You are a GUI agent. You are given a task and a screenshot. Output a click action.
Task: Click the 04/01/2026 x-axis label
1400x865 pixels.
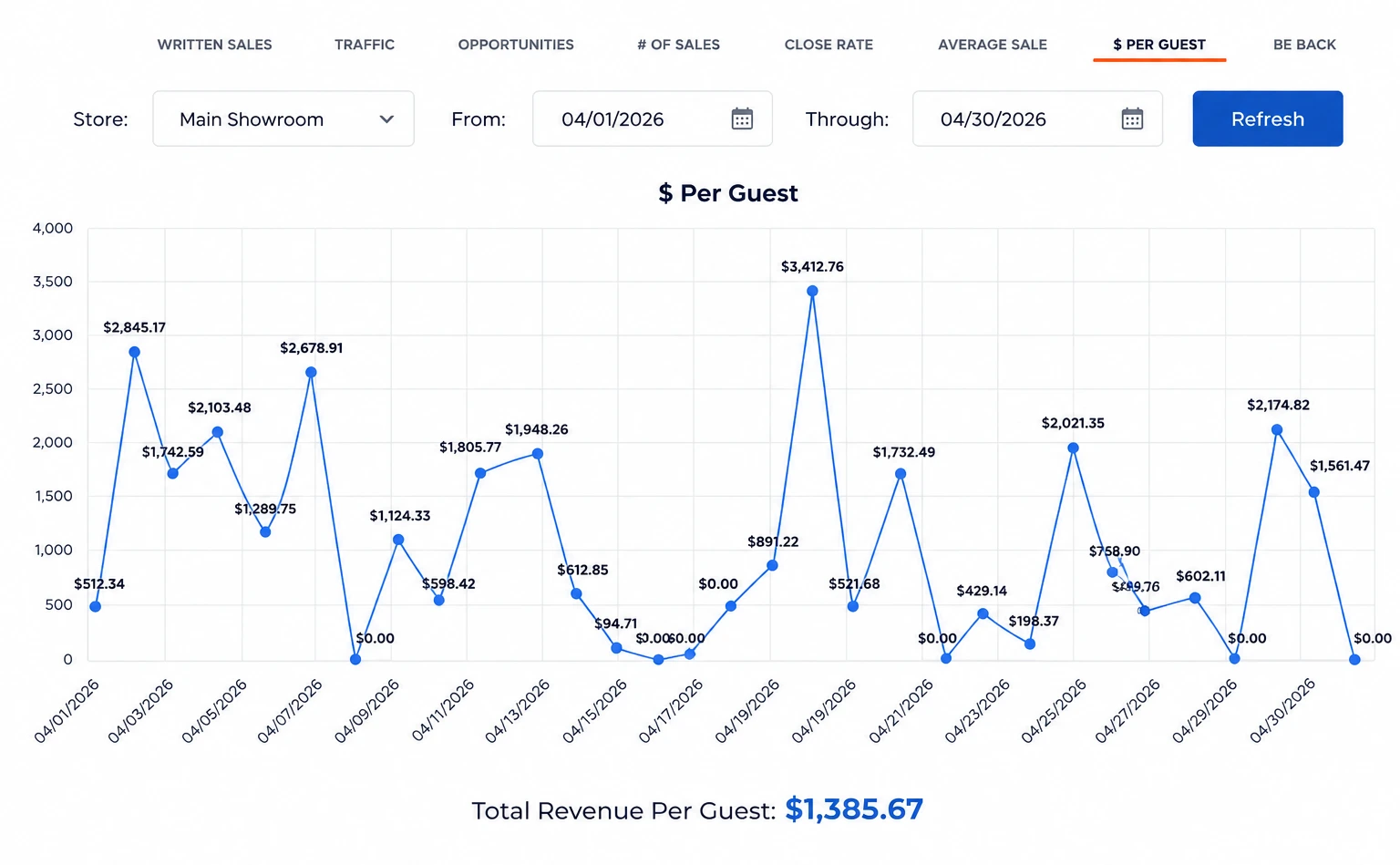pyautogui.click(x=67, y=712)
